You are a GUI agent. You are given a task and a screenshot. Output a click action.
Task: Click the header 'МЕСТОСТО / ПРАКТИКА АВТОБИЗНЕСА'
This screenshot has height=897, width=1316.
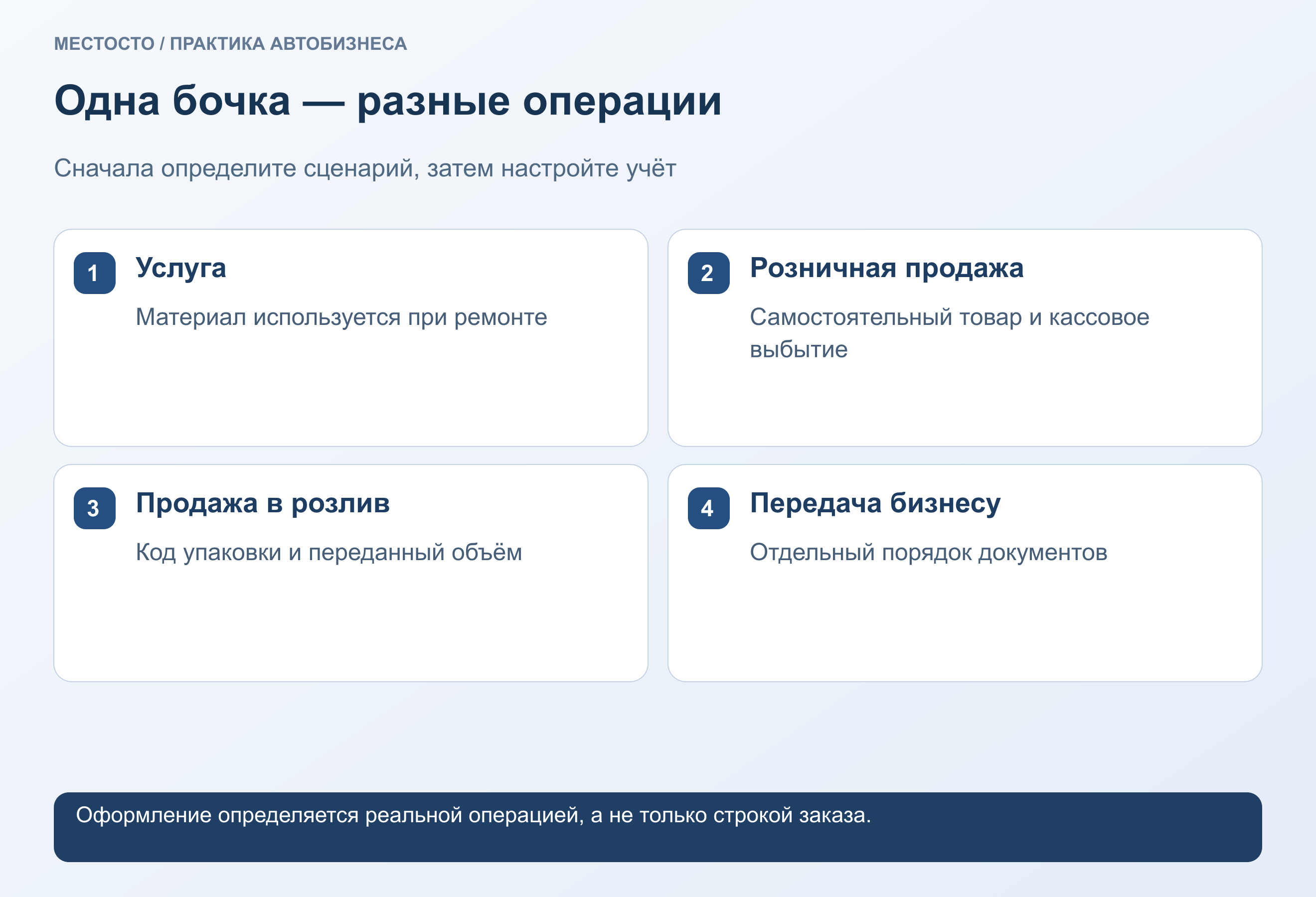230,43
